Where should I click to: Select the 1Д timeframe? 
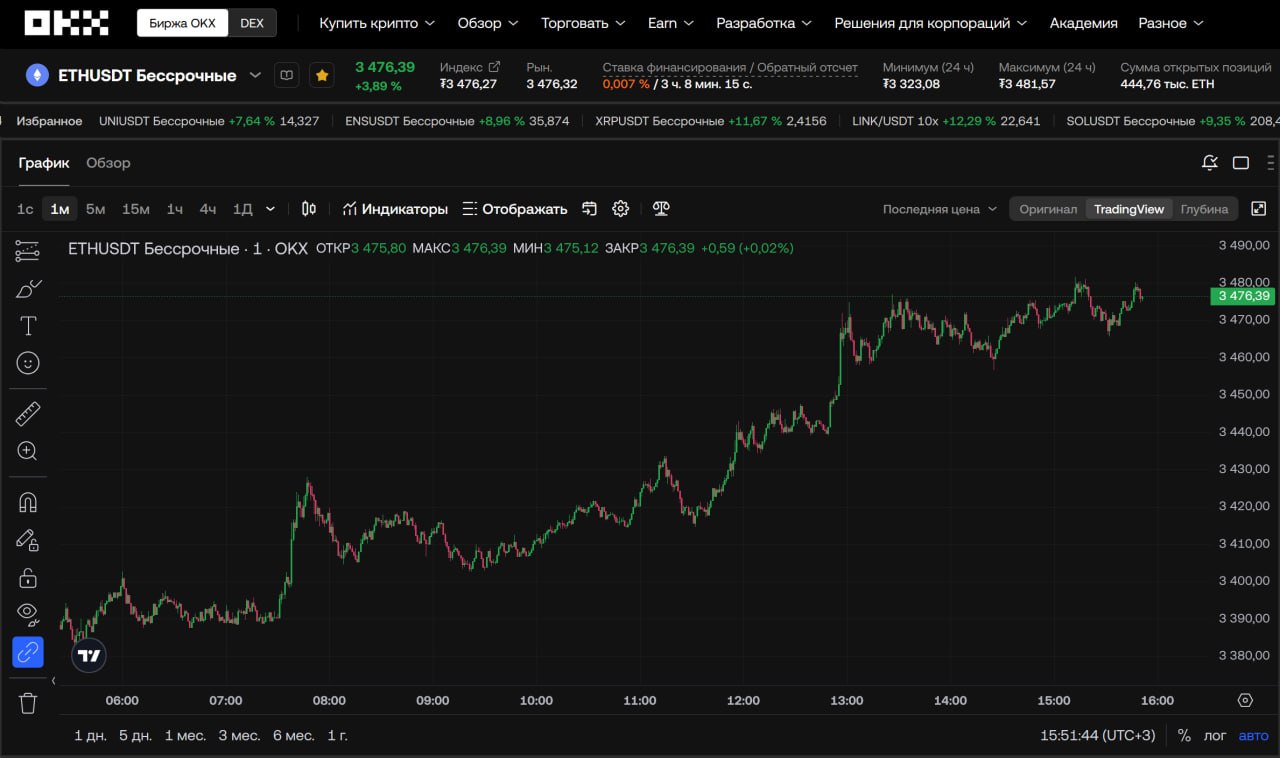[242, 209]
